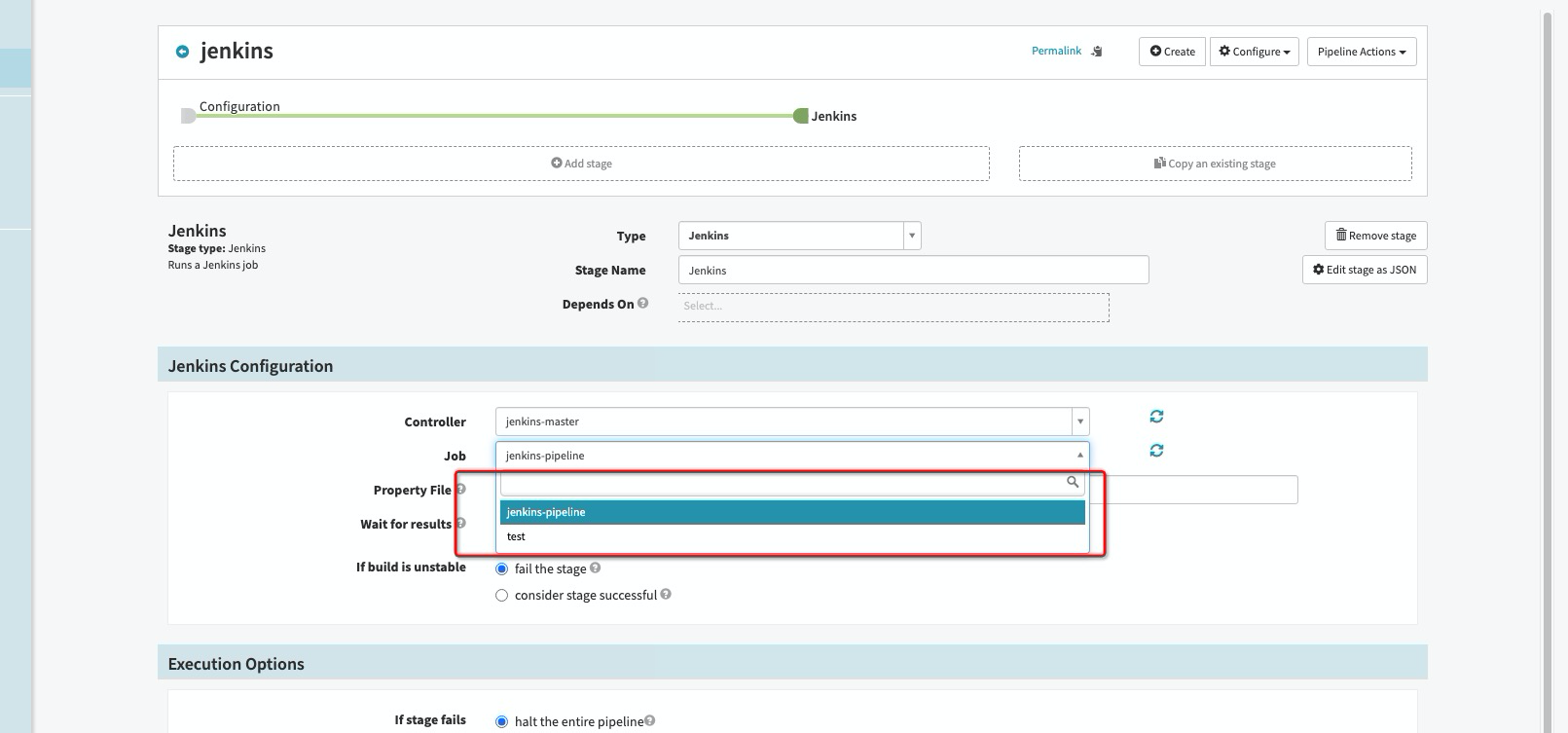
Task: Show help for consider stage successful
Action: point(666,594)
